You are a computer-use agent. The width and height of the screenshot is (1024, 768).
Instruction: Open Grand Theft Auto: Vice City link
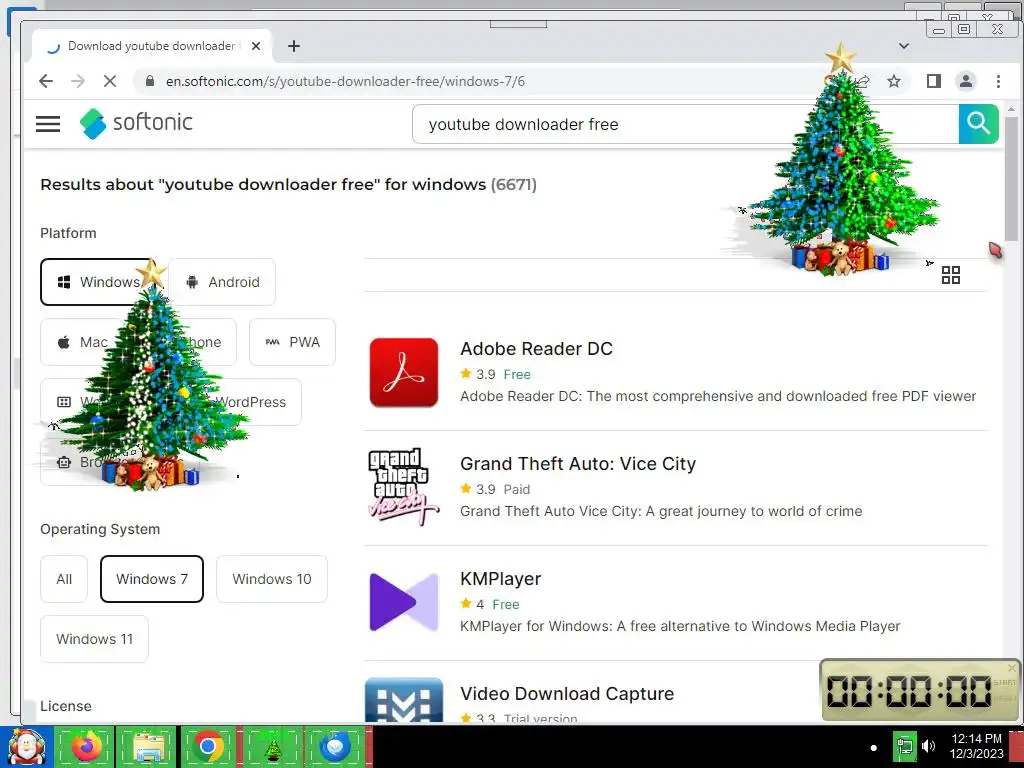point(578,464)
